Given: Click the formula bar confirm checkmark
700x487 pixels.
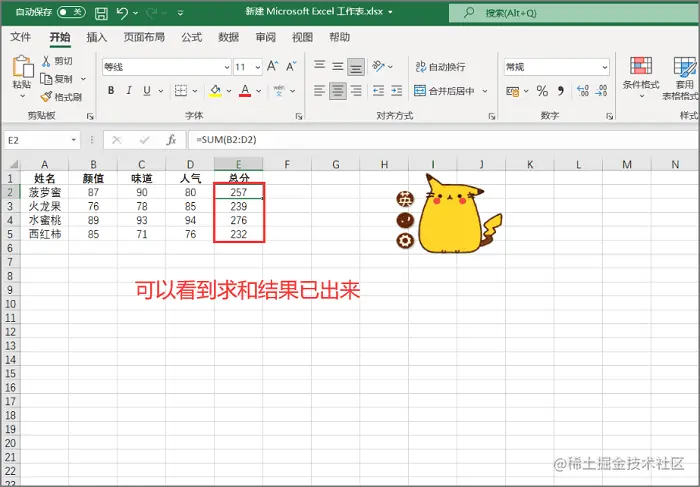Looking at the screenshot, I should (144, 140).
